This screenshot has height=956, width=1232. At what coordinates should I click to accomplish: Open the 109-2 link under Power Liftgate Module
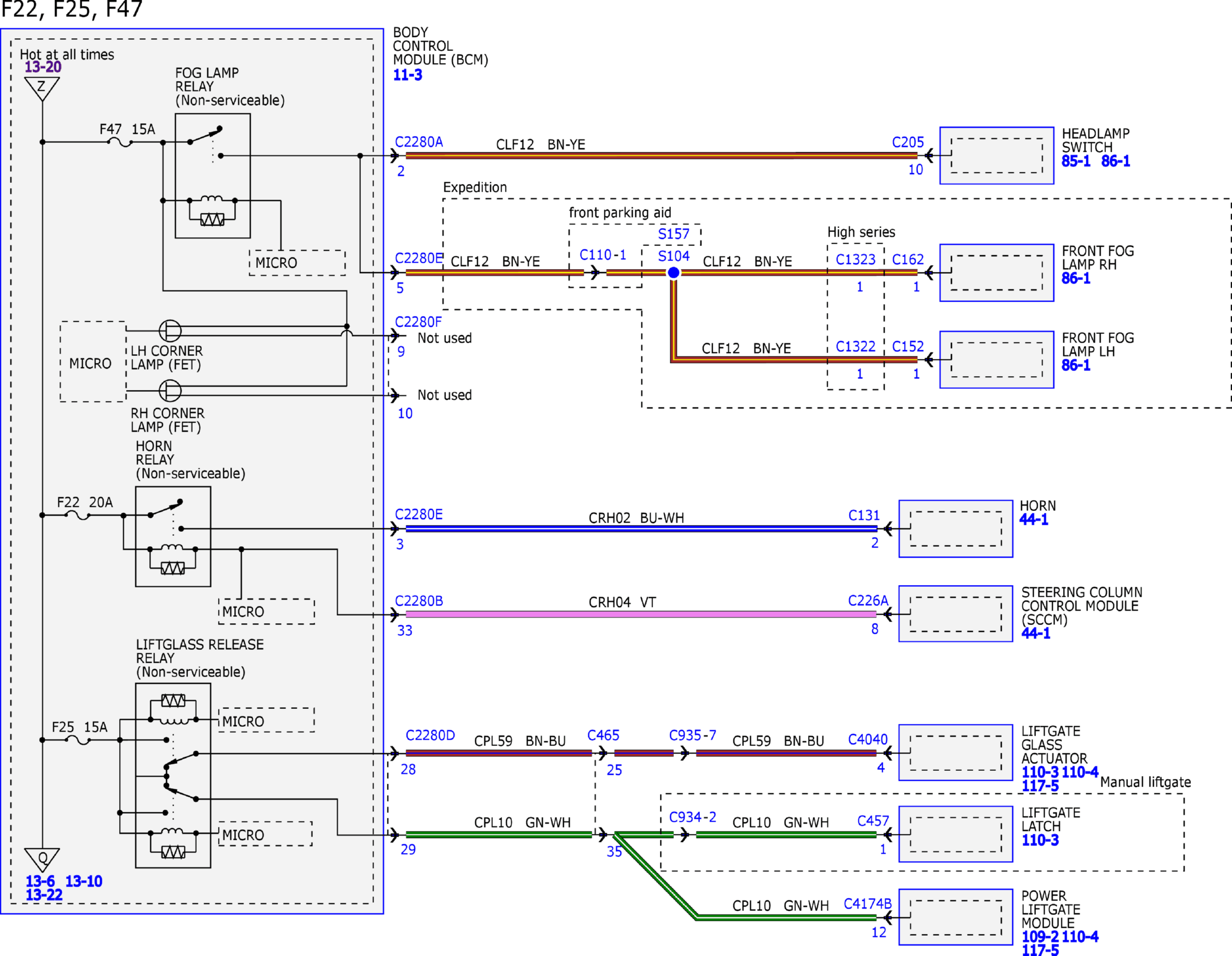pos(1040,937)
